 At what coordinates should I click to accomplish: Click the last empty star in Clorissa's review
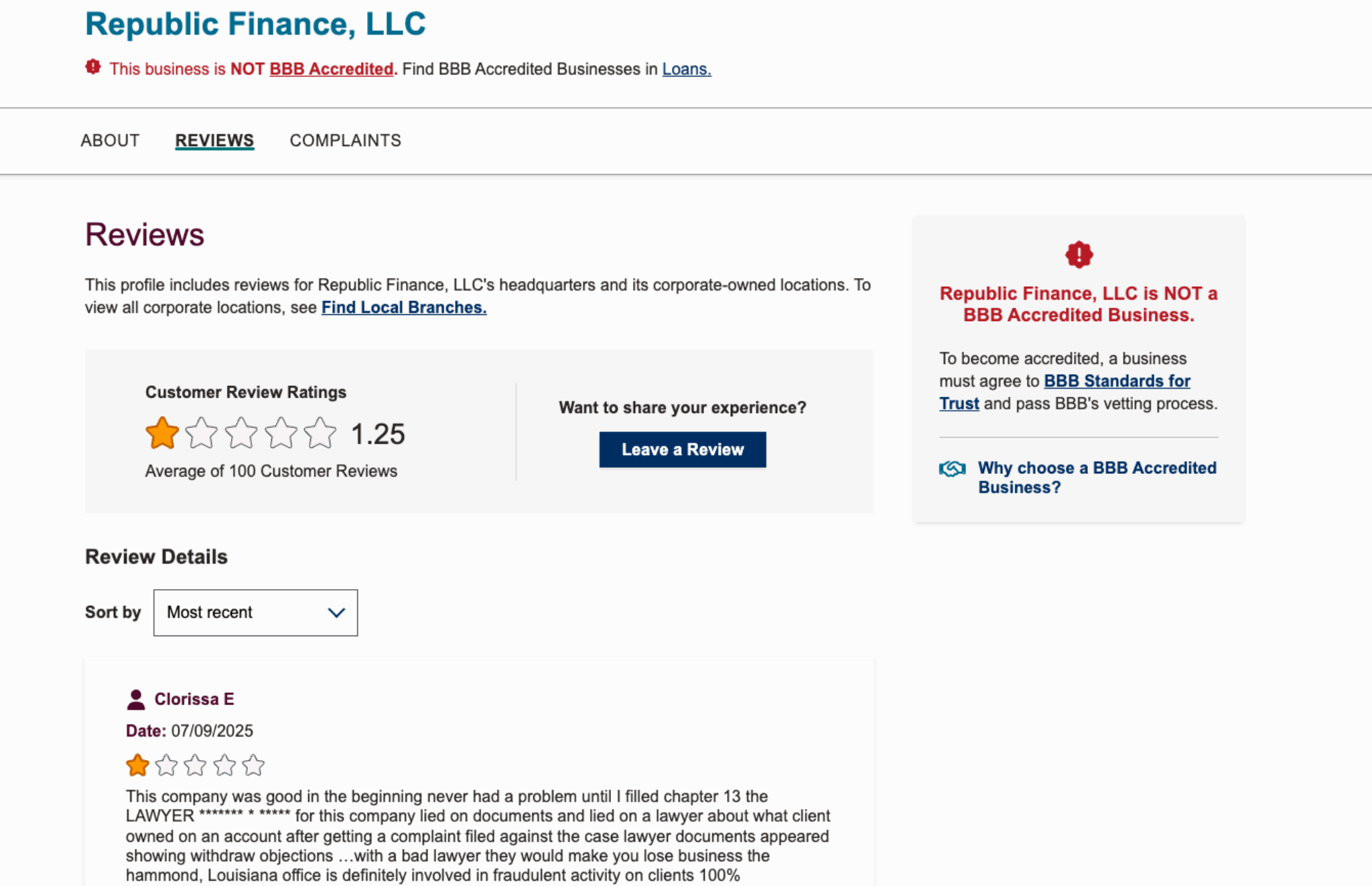click(x=253, y=765)
